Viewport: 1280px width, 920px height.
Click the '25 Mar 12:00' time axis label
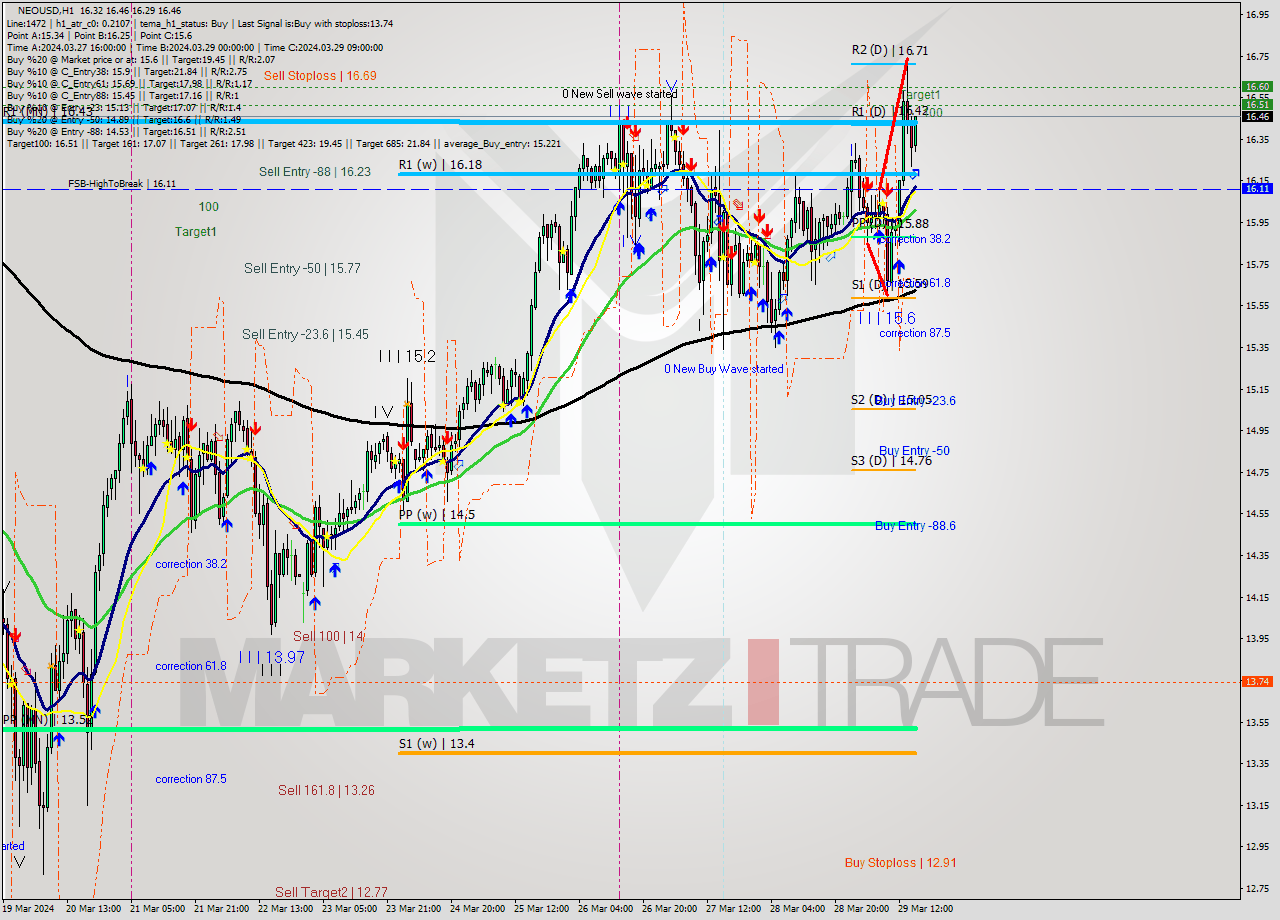click(x=542, y=909)
